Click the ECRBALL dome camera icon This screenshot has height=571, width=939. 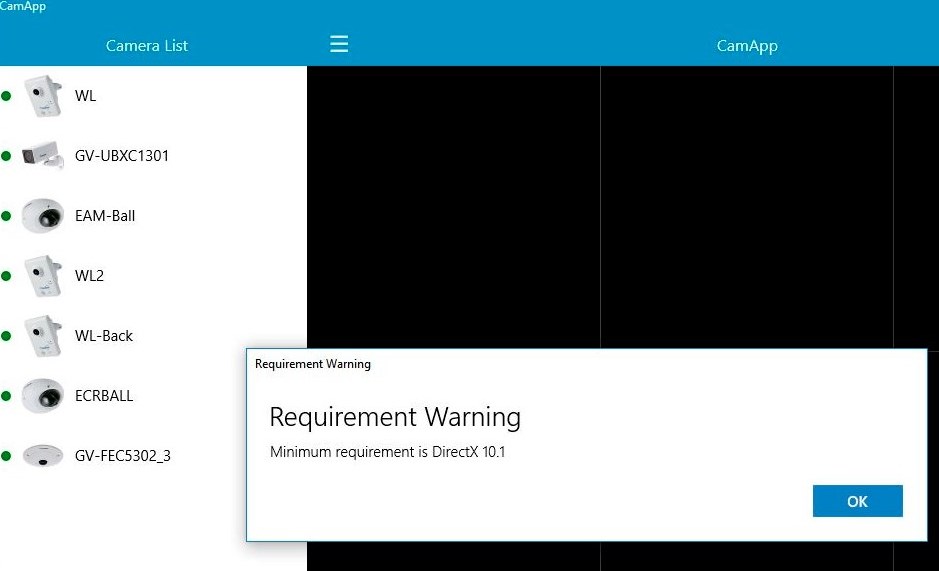point(43,395)
